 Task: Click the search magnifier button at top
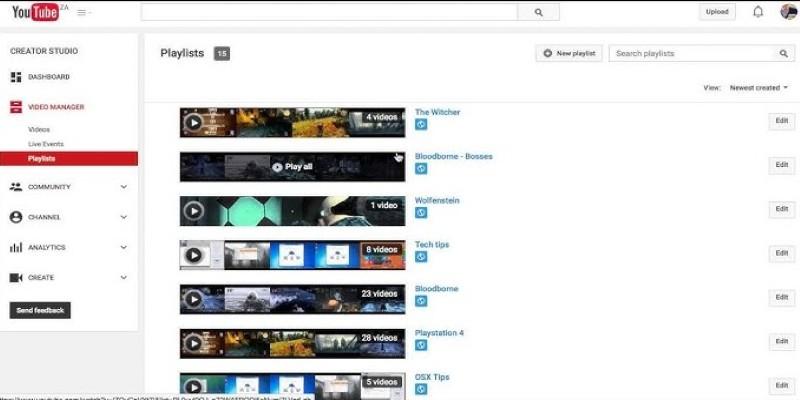538,12
